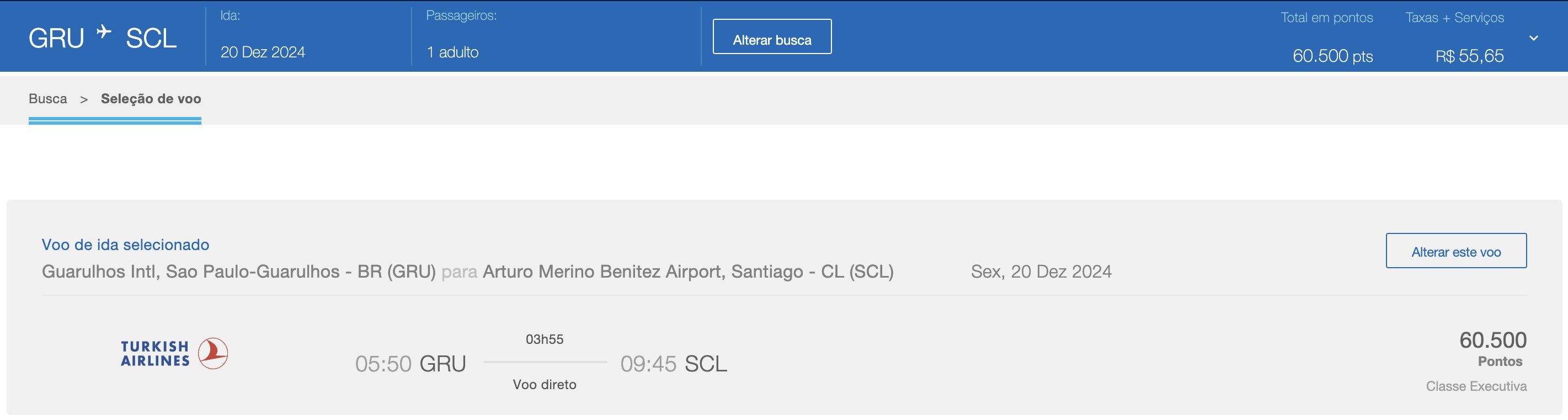Click the 1 adulto passengers field
Screen dimensions: 1568x420
pos(452,52)
